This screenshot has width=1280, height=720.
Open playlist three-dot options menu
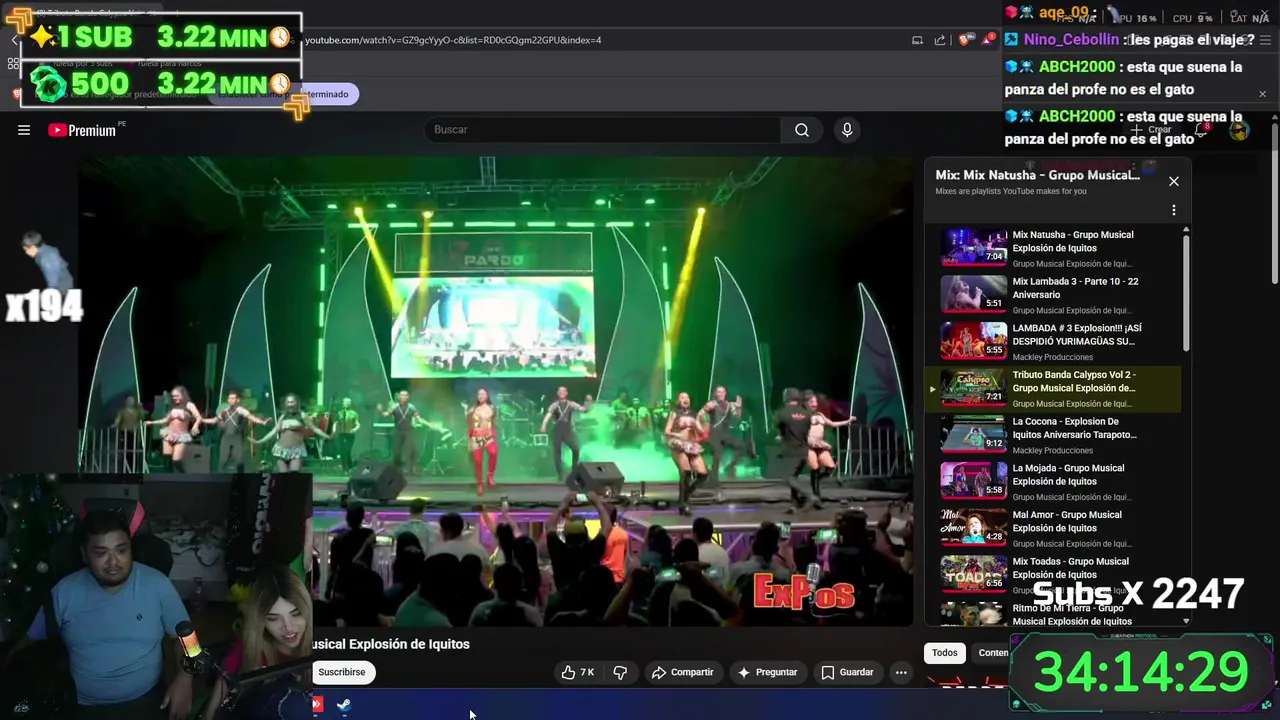click(1174, 210)
